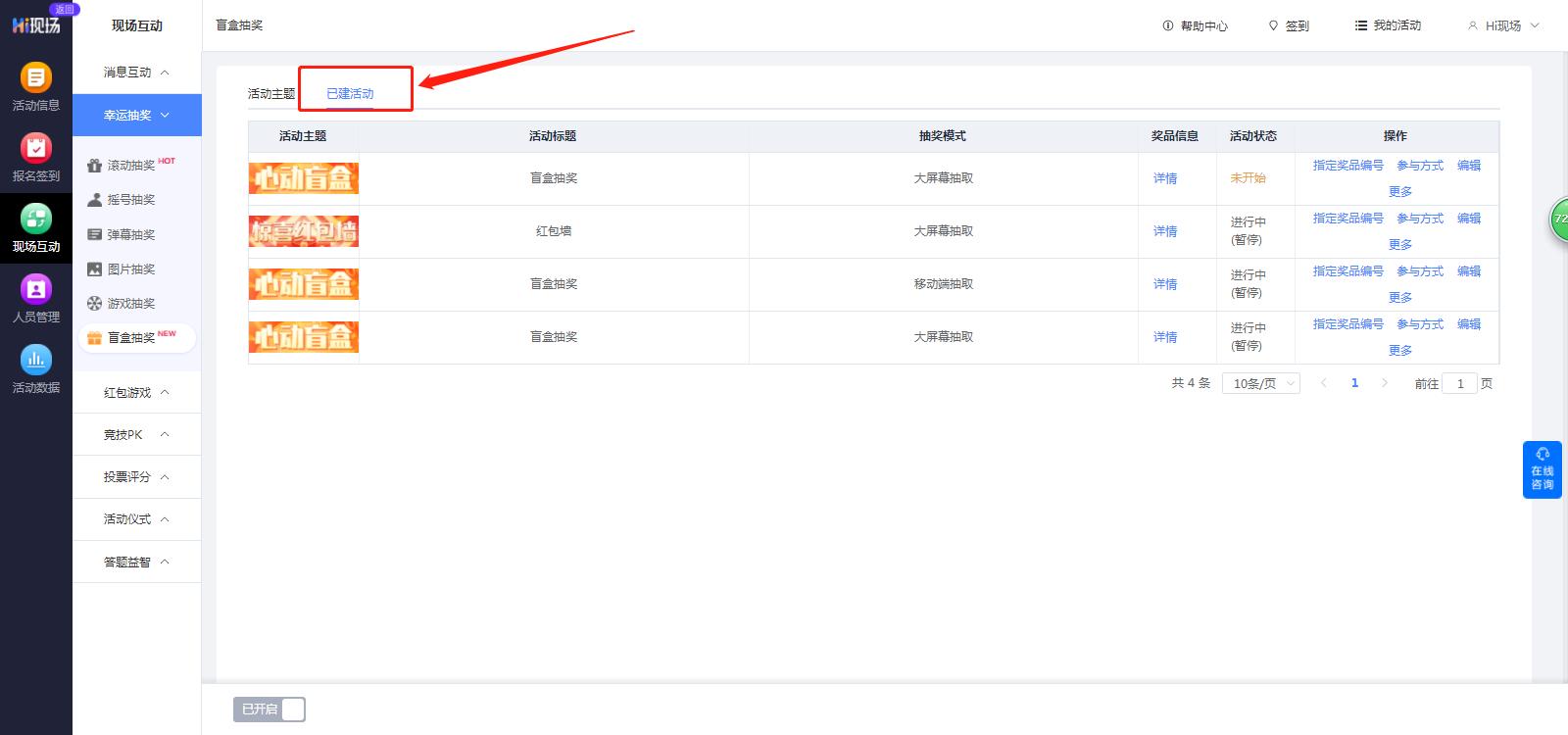Click 参与方式 in the 移动端抽取 row
Image resolution: width=1568 pixels, height=735 pixels.
(1420, 271)
